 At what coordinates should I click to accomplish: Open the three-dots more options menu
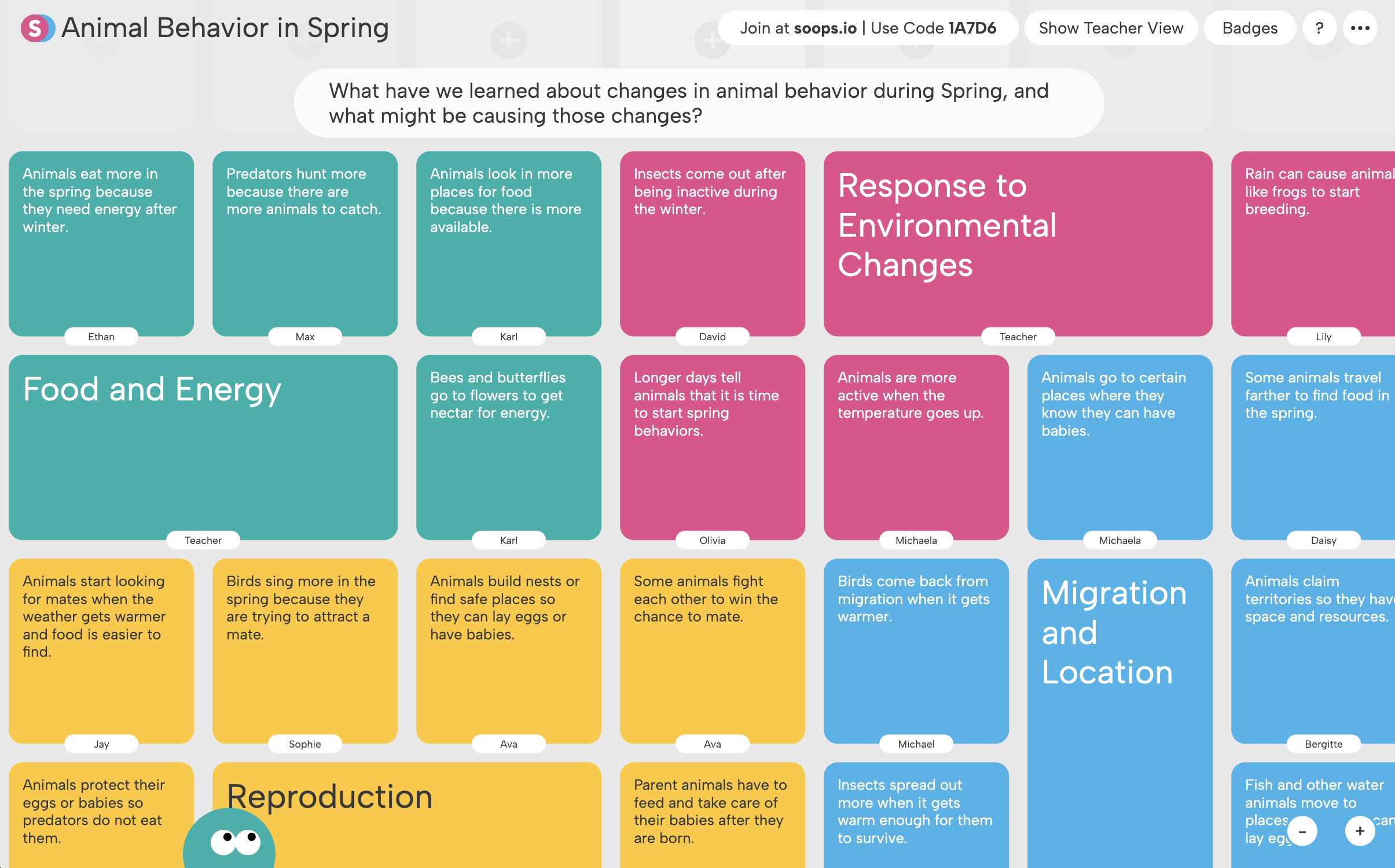pos(1360,28)
